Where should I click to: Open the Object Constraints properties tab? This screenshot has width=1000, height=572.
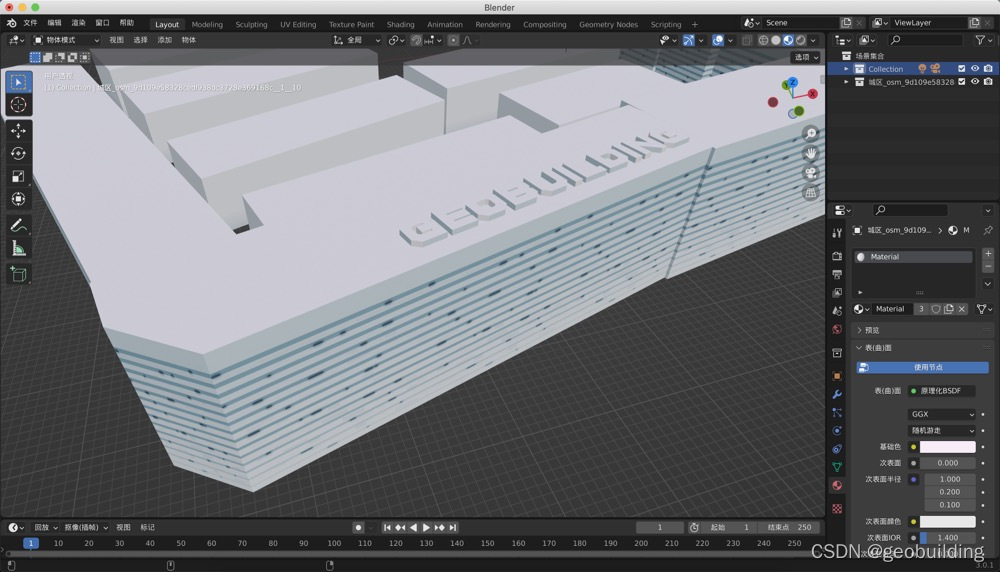click(x=837, y=449)
